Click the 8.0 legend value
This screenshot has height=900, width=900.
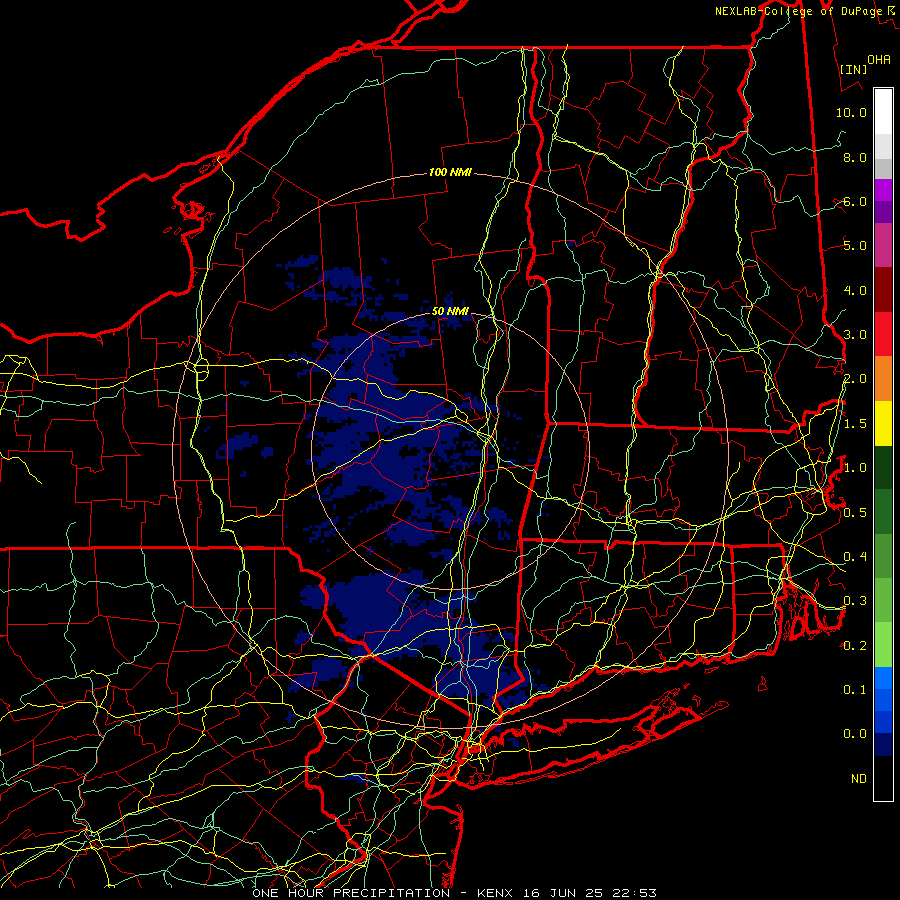[x=855, y=157]
